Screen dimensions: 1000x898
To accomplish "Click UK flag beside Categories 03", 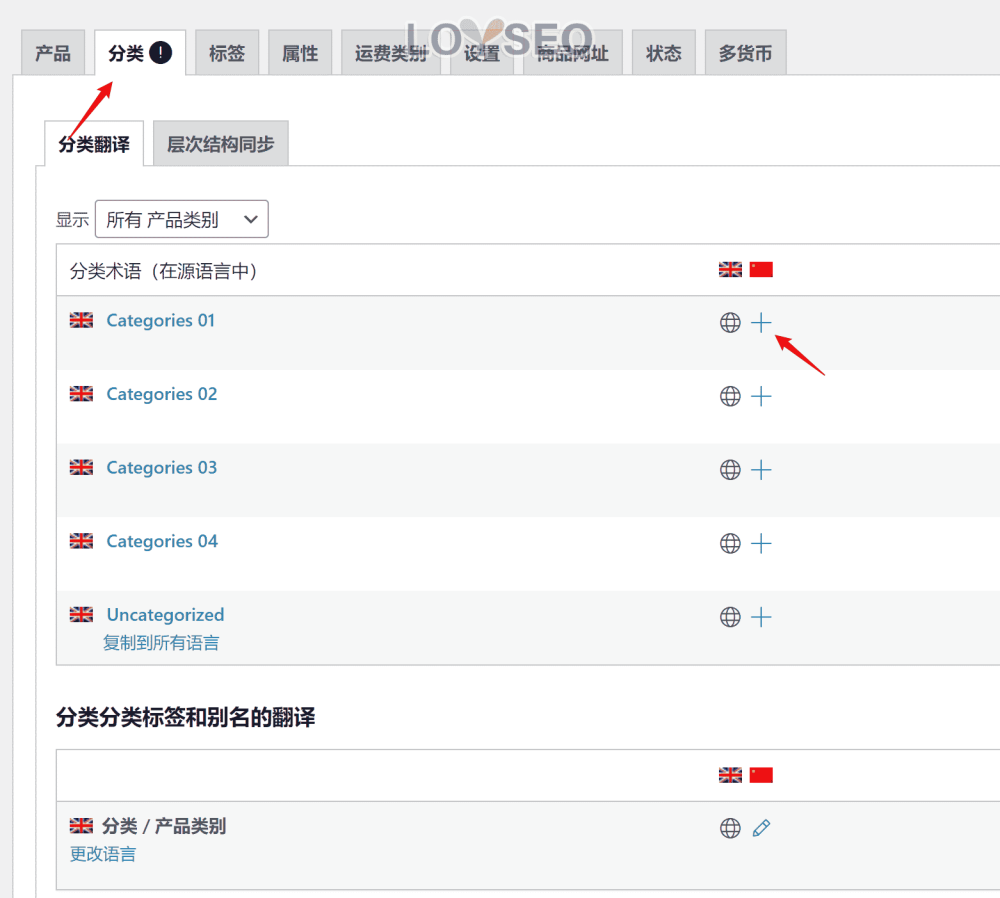I will click(81, 467).
